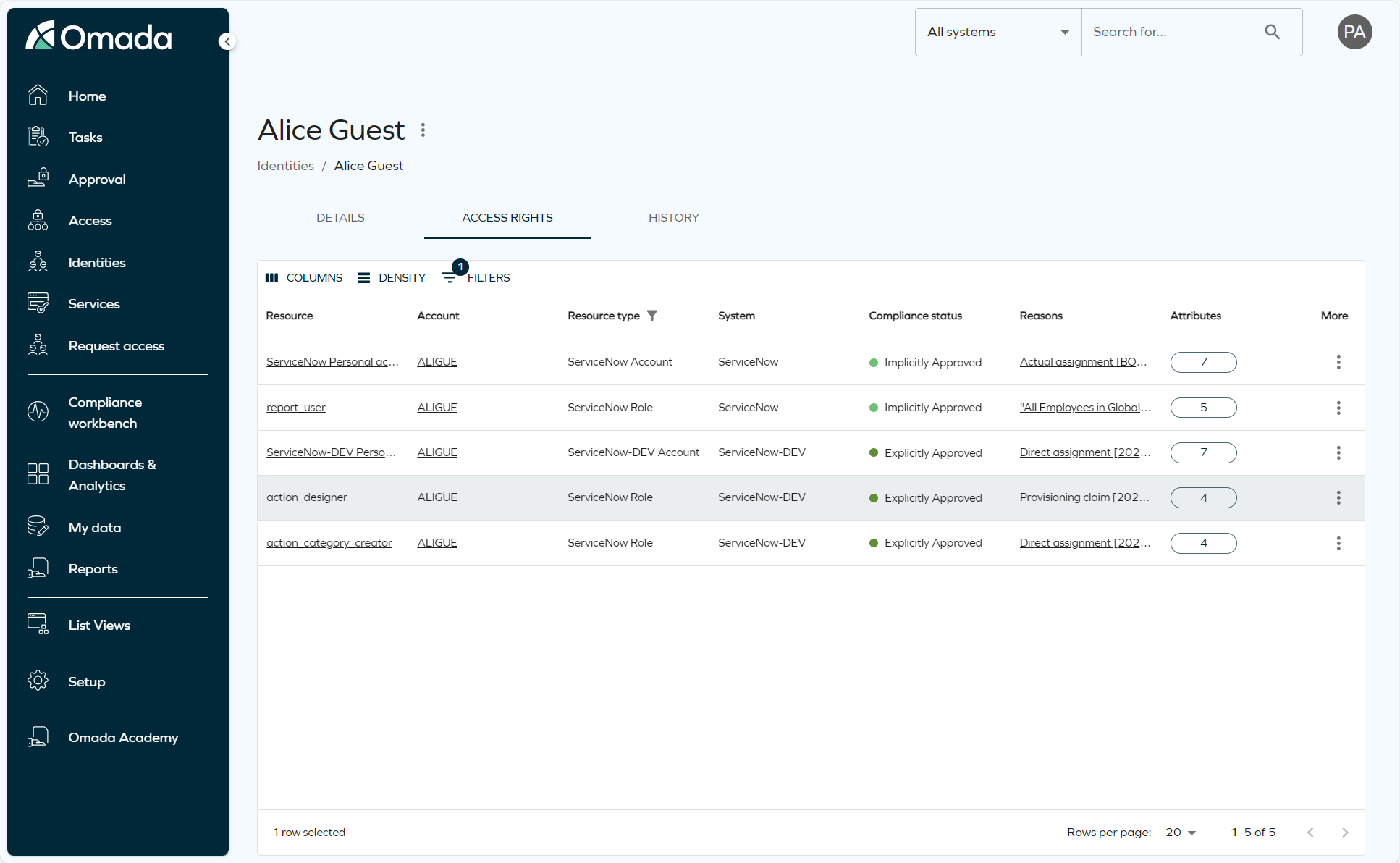Open More menu for ServiceNow-DEV Personal row
Image resolution: width=1400 pixels, height=863 pixels.
click(x=1338, y=452)
